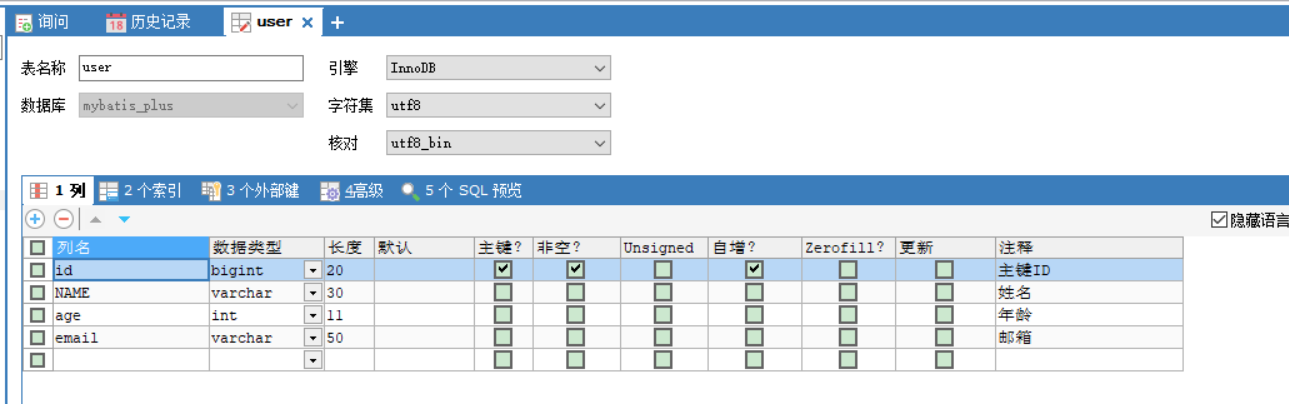Image resolution: width=1289 pixels, height=404 pixels.
Task: Click the 表名称 input field
Action: click(x=190, y=68)
